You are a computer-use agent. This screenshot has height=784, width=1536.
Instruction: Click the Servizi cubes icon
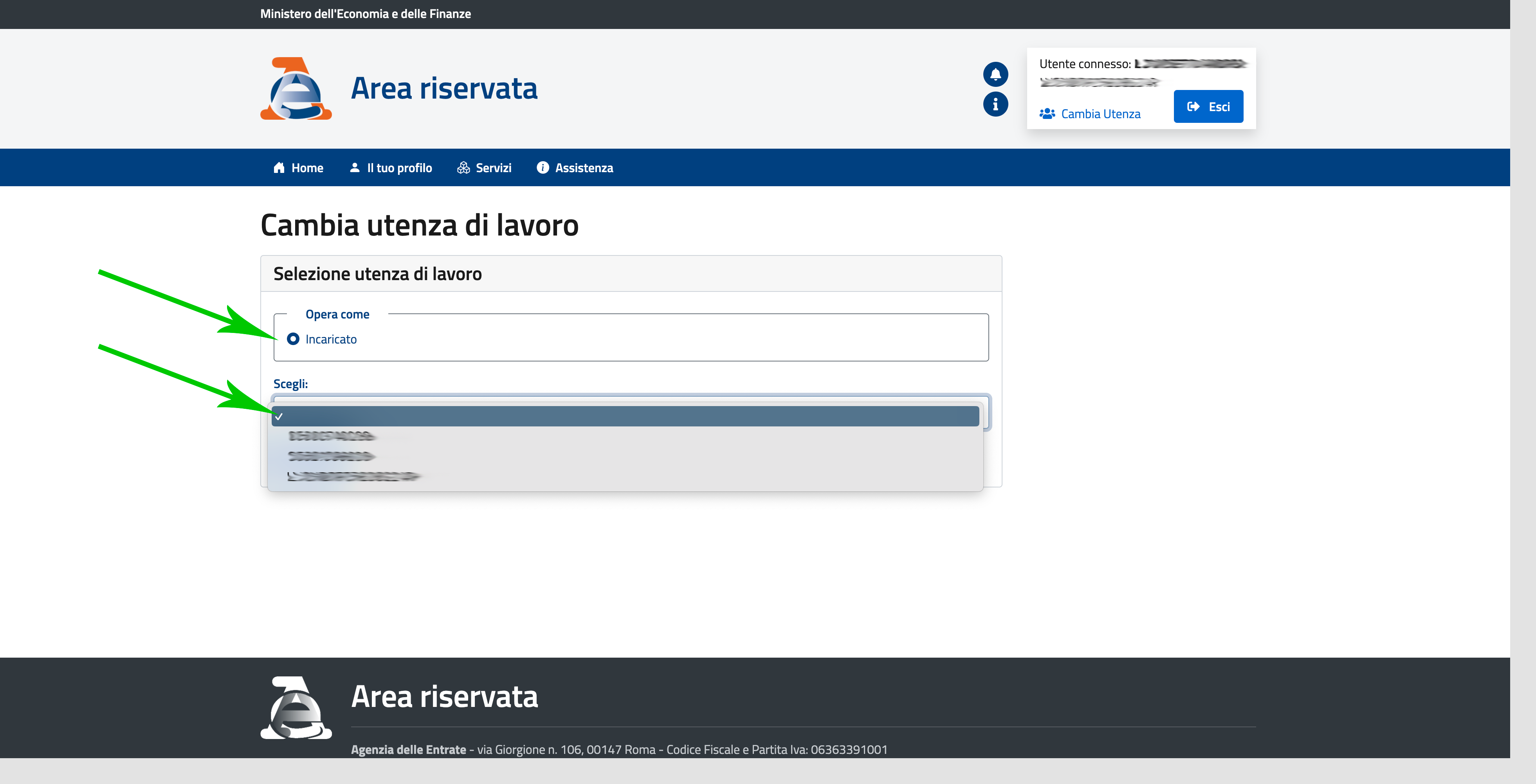click(463, 168)
